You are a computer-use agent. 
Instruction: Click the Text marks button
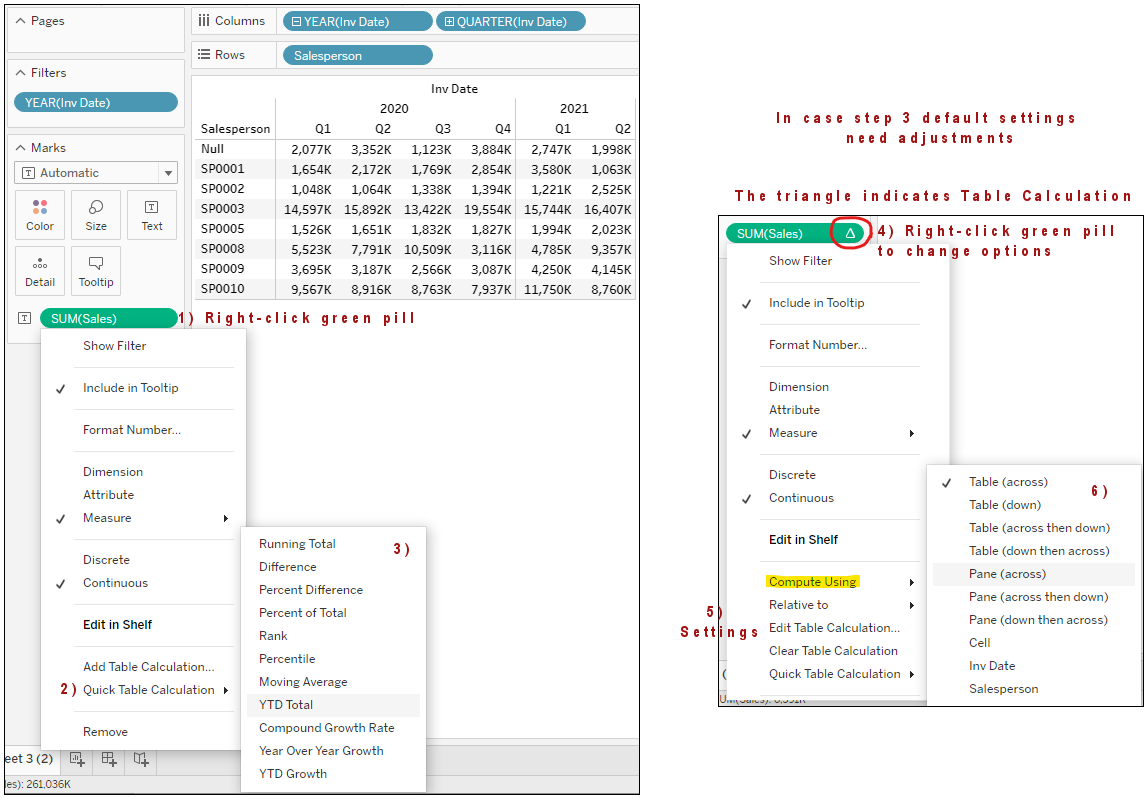pyautogui.click(x=152, y=215)
